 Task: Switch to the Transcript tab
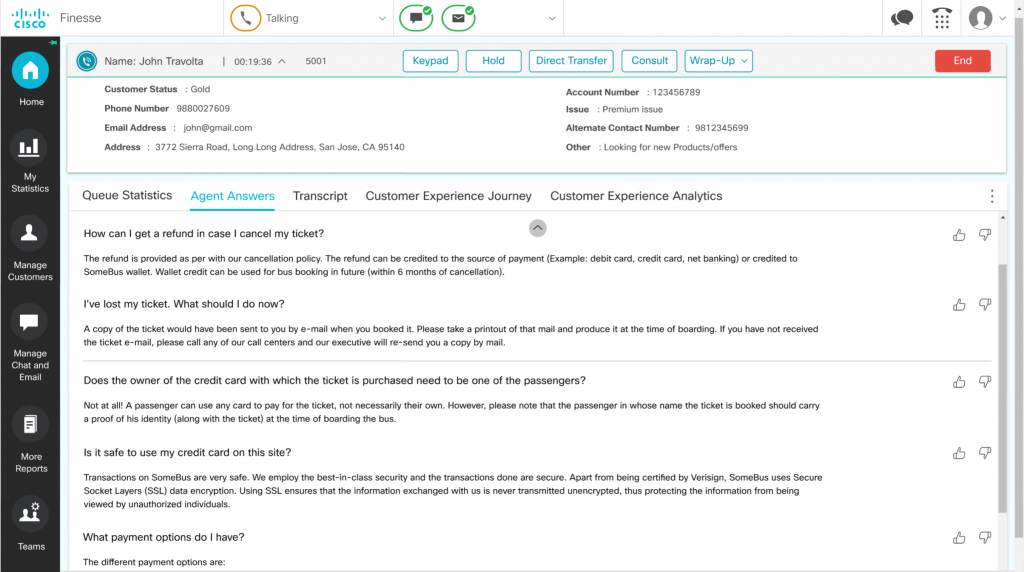pyautogui.click(x=320, y=196)
